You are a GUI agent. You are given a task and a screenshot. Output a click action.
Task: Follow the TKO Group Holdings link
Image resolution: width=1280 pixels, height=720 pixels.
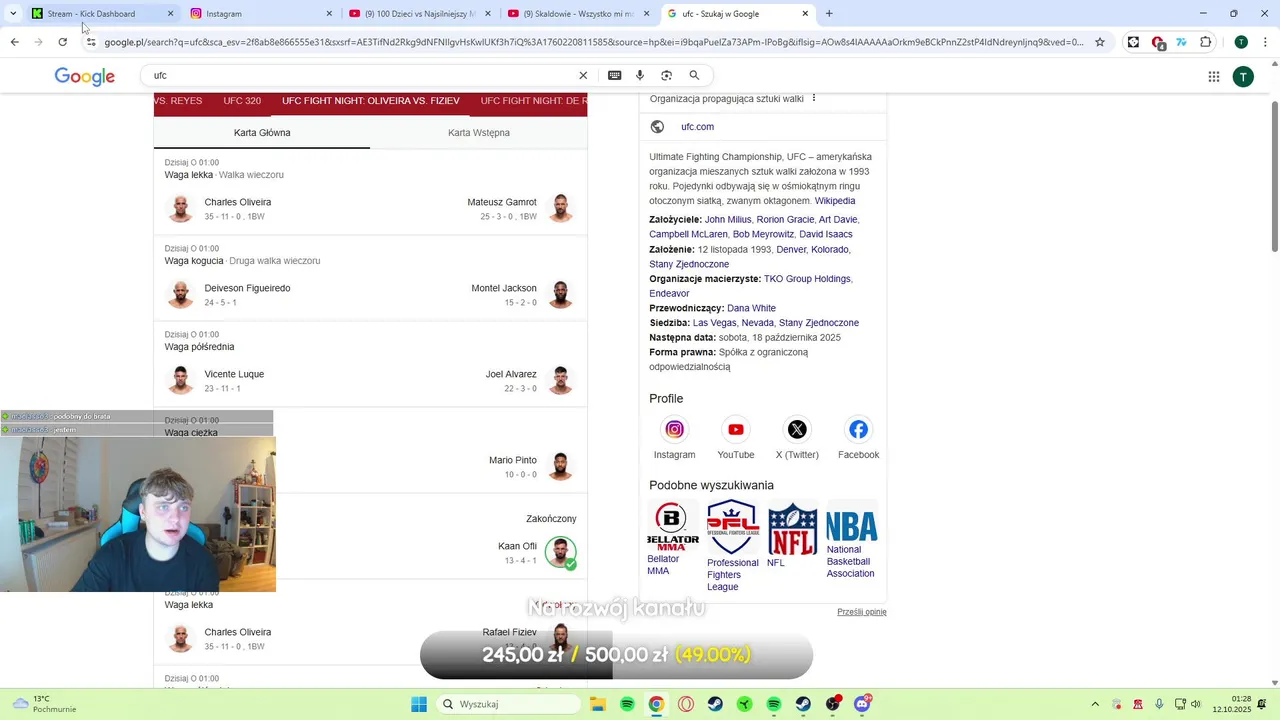(x=807, y=279)
